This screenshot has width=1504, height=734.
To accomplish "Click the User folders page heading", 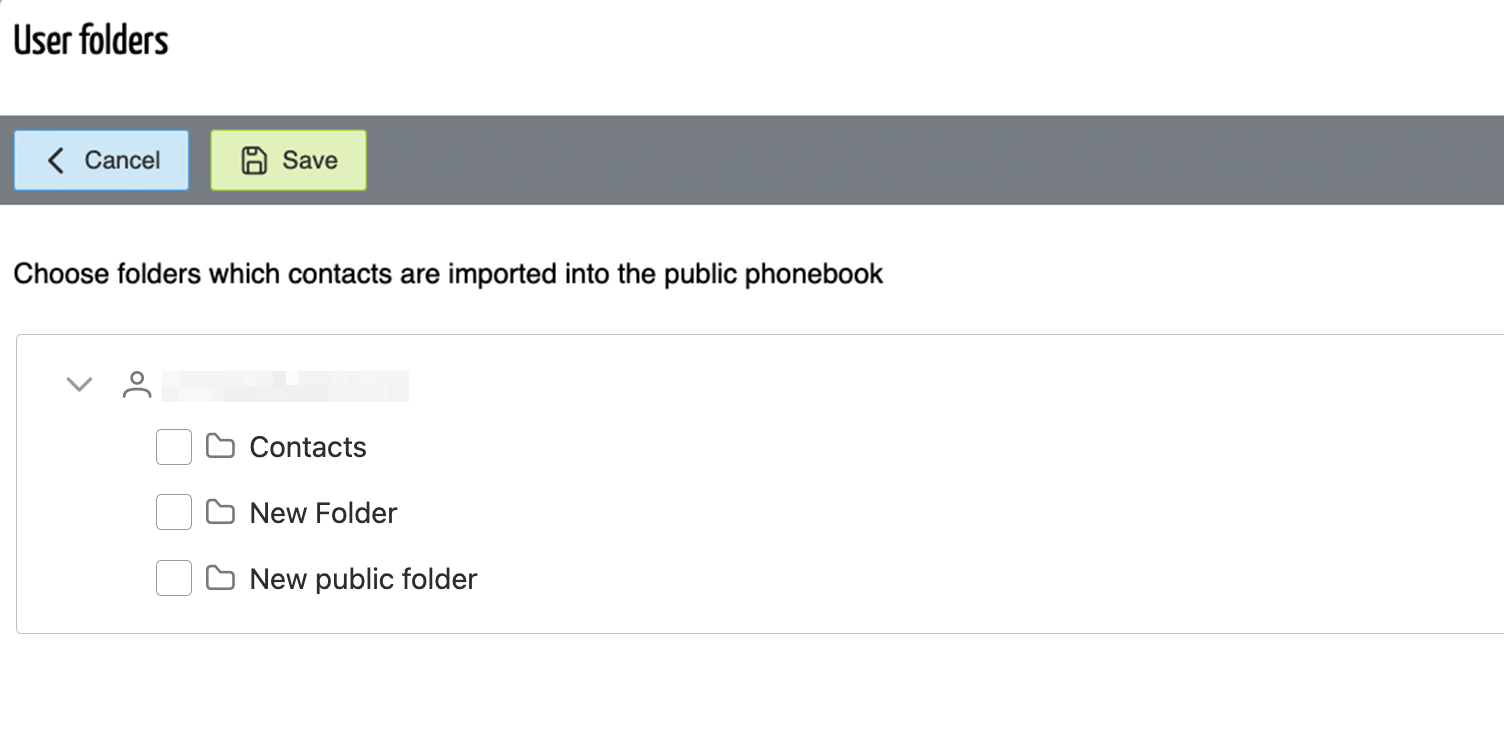I will (x=91, y=40).
